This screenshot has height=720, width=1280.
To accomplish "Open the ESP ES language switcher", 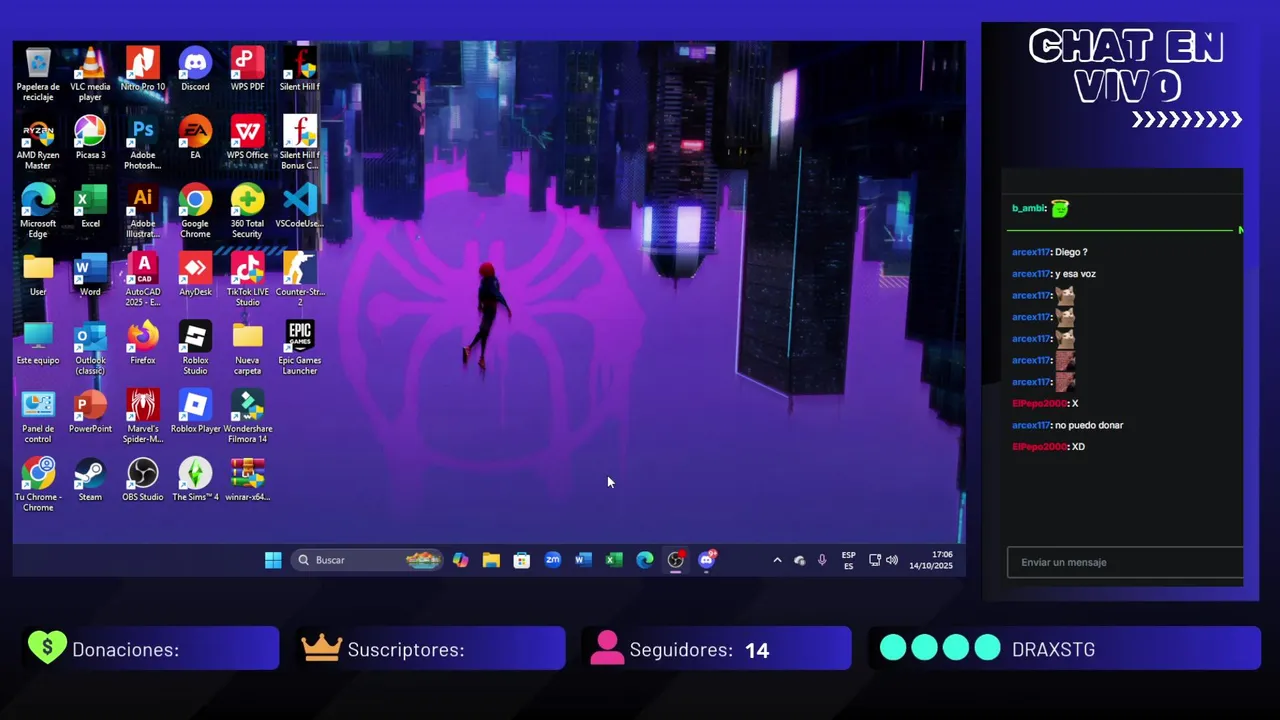I will (848, 560).
